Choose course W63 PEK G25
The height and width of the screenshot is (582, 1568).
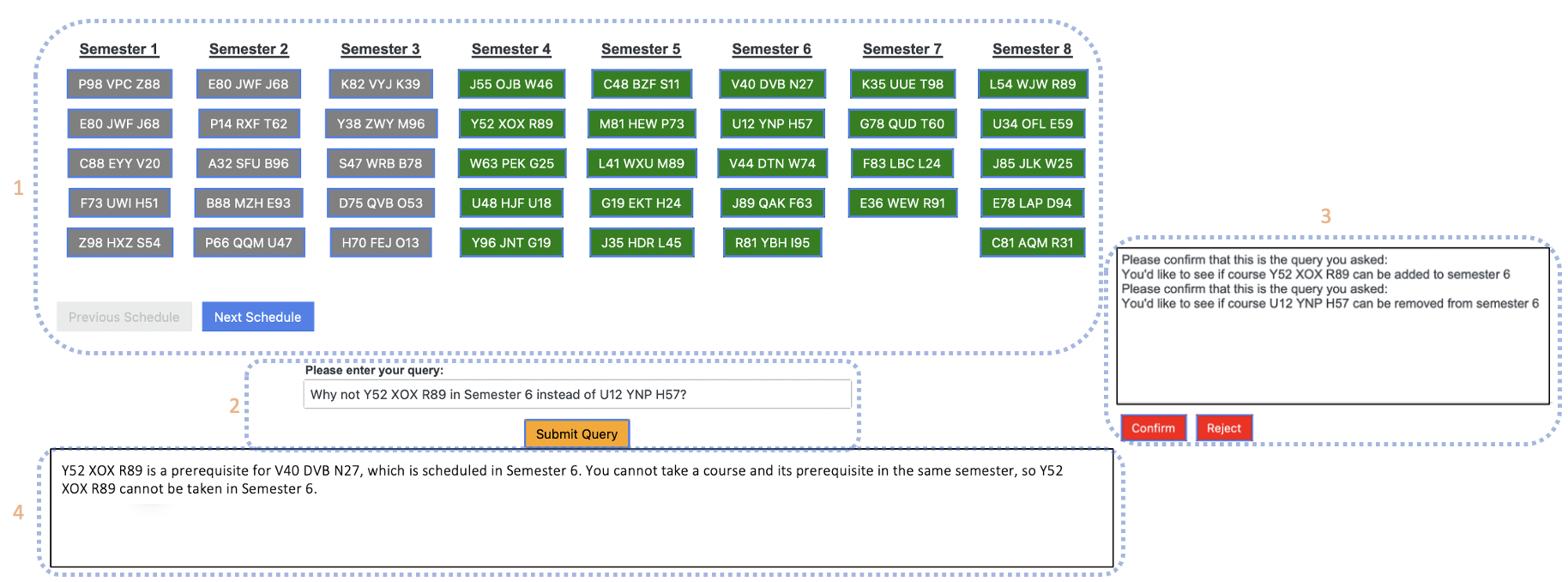[x=511, y=163]
